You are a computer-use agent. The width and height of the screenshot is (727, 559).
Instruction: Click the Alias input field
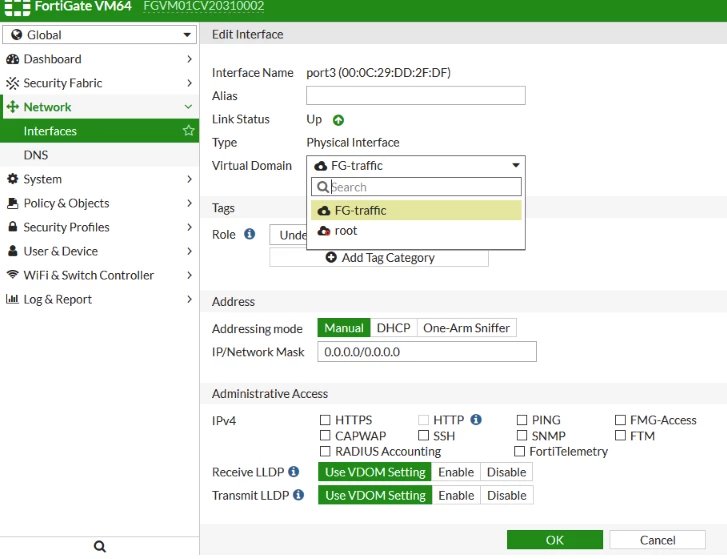tap(415, 95)
